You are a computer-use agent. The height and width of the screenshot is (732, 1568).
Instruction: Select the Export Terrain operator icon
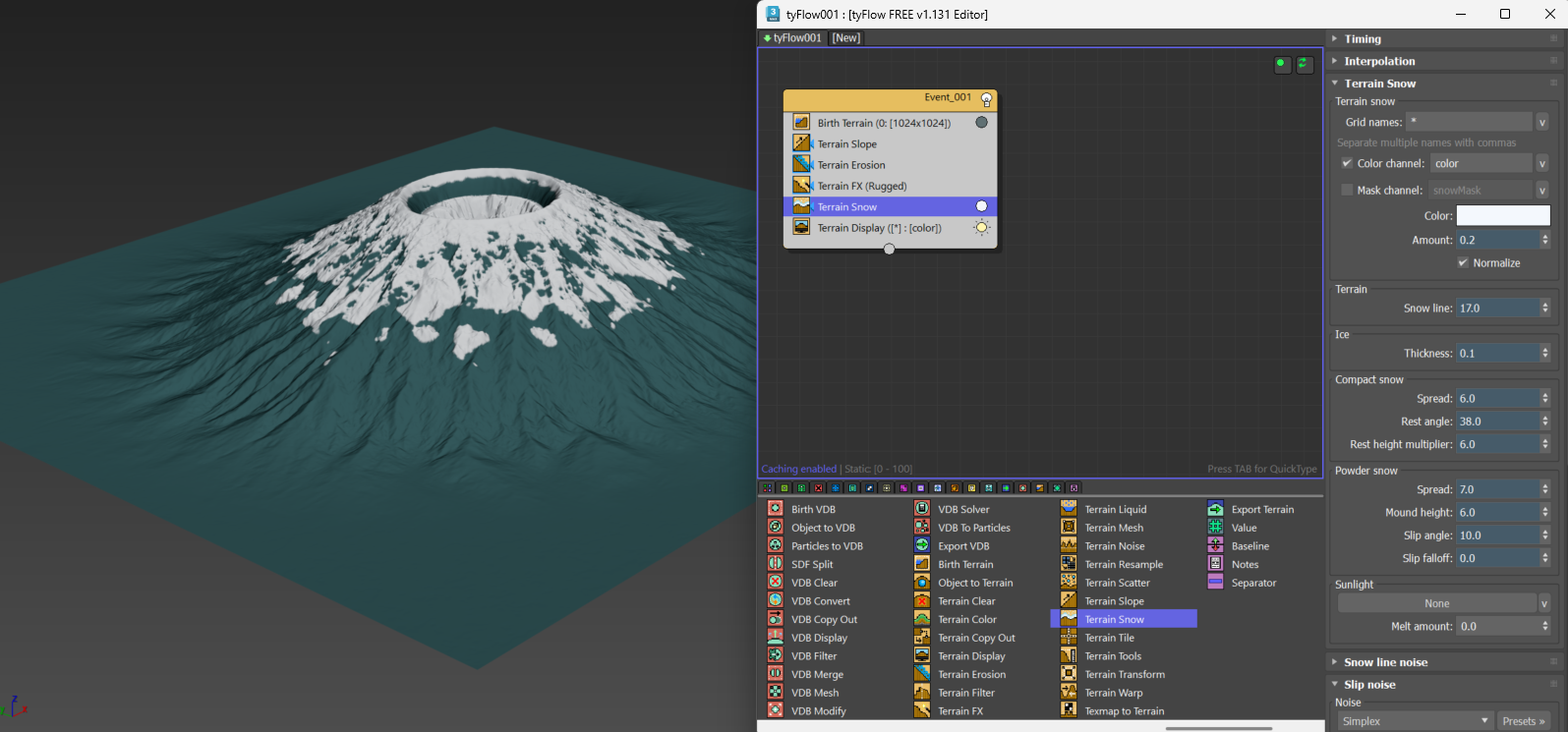click(x=1215, y=509)
